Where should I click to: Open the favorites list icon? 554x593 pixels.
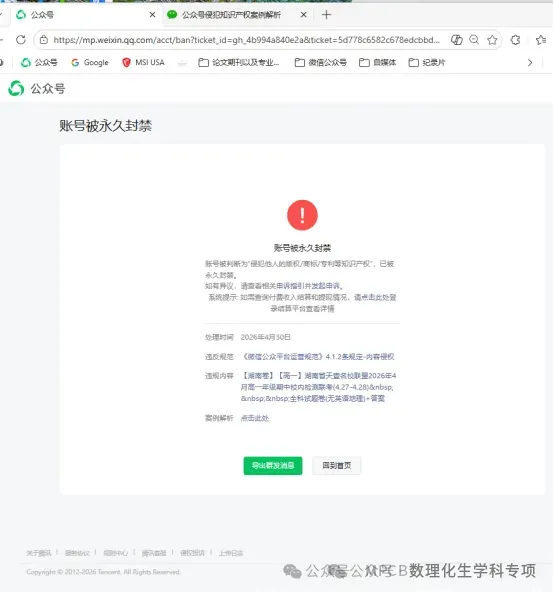541,40
